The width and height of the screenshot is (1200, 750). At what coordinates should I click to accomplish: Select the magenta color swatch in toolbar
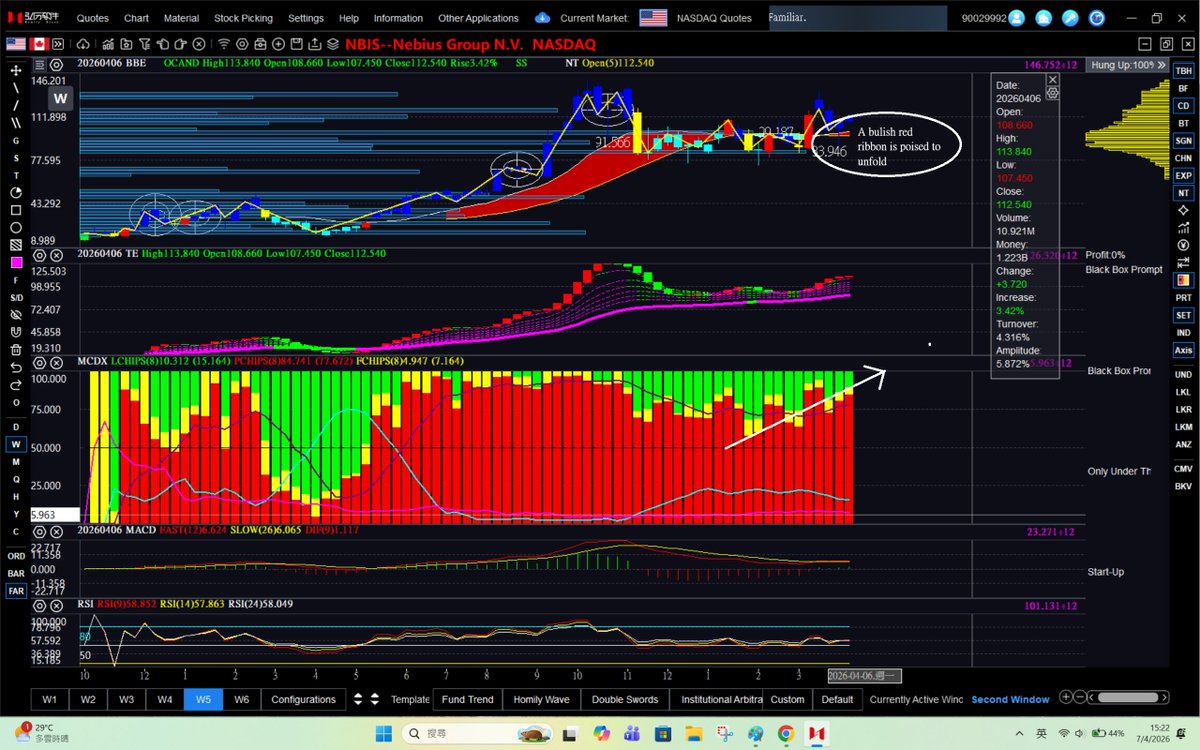(x=16, y=262)
